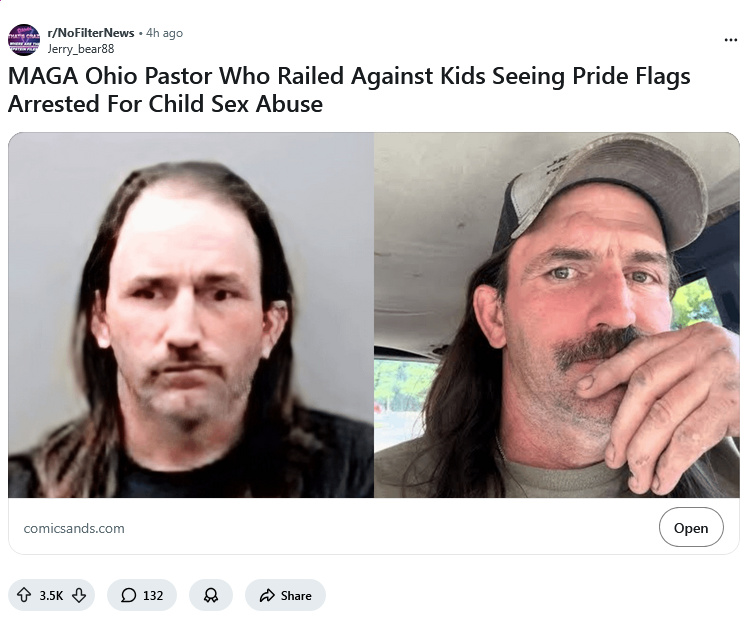Click the 3.5K vote score
This screenshot has width=748, height=619.
51,595
